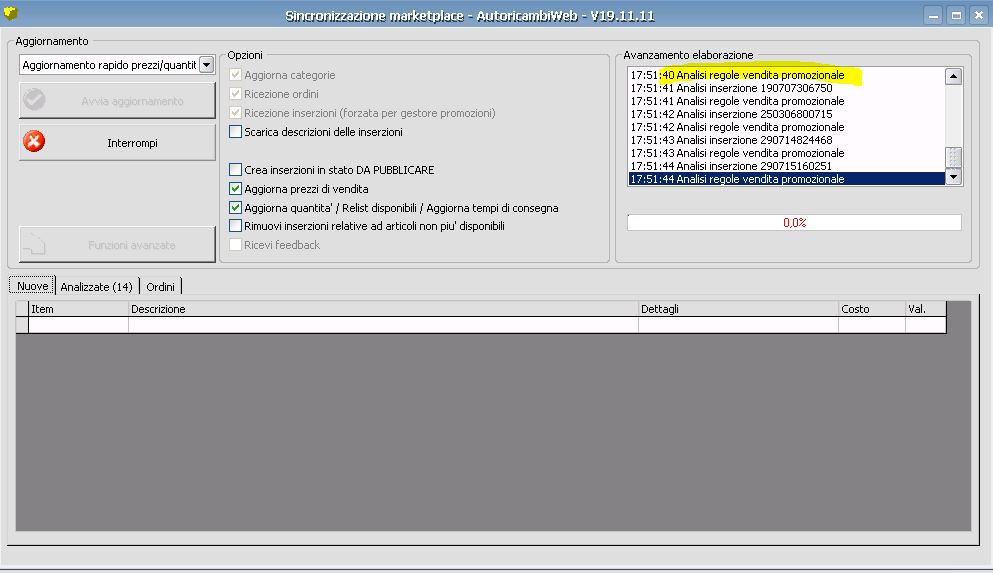The width and height of the screenshot is (993, 573).
Task: Minimize the Sincronizzazione marketplace window
Action: pyautogui.click(x=933, y=15)
